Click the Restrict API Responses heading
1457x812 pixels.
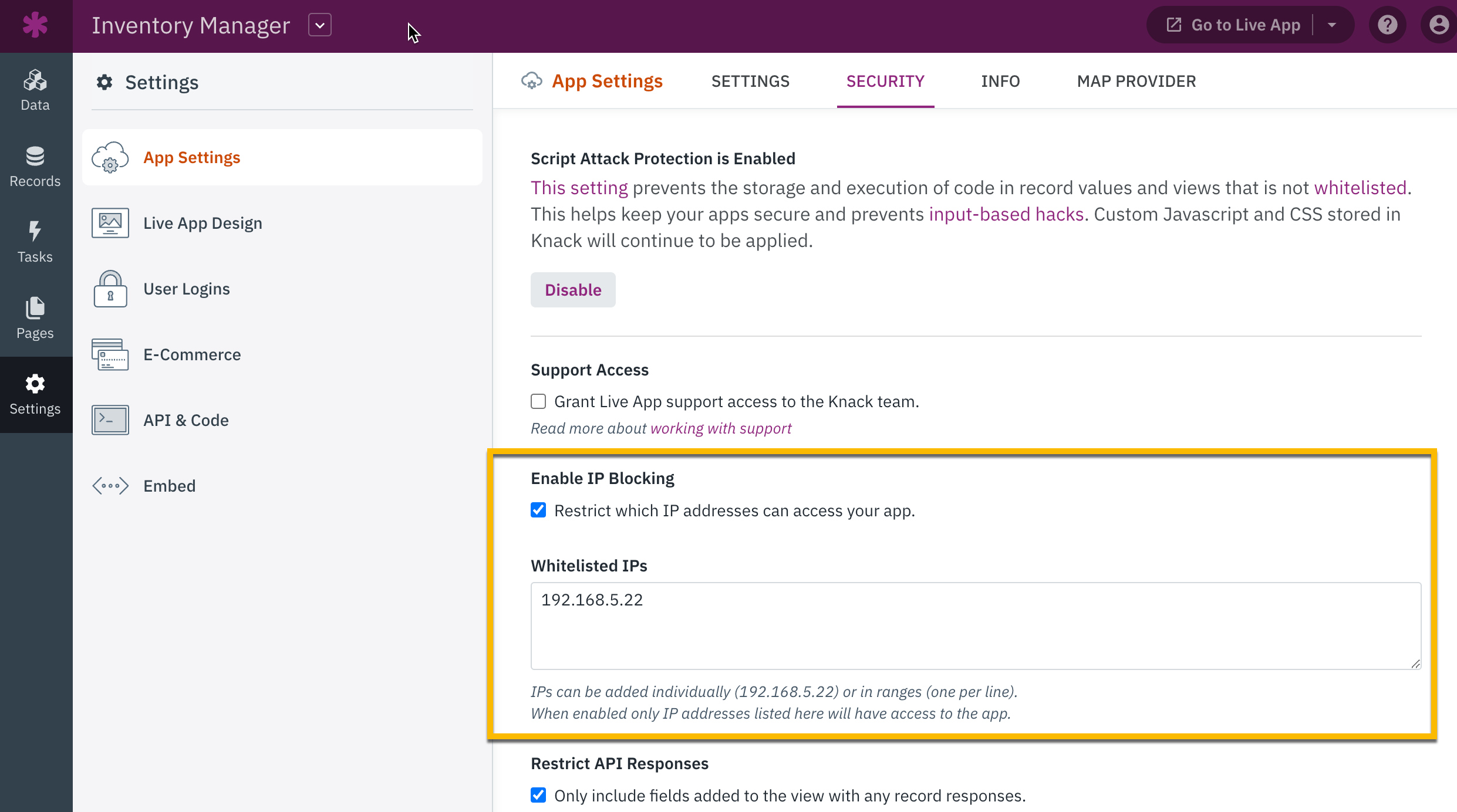619,763
